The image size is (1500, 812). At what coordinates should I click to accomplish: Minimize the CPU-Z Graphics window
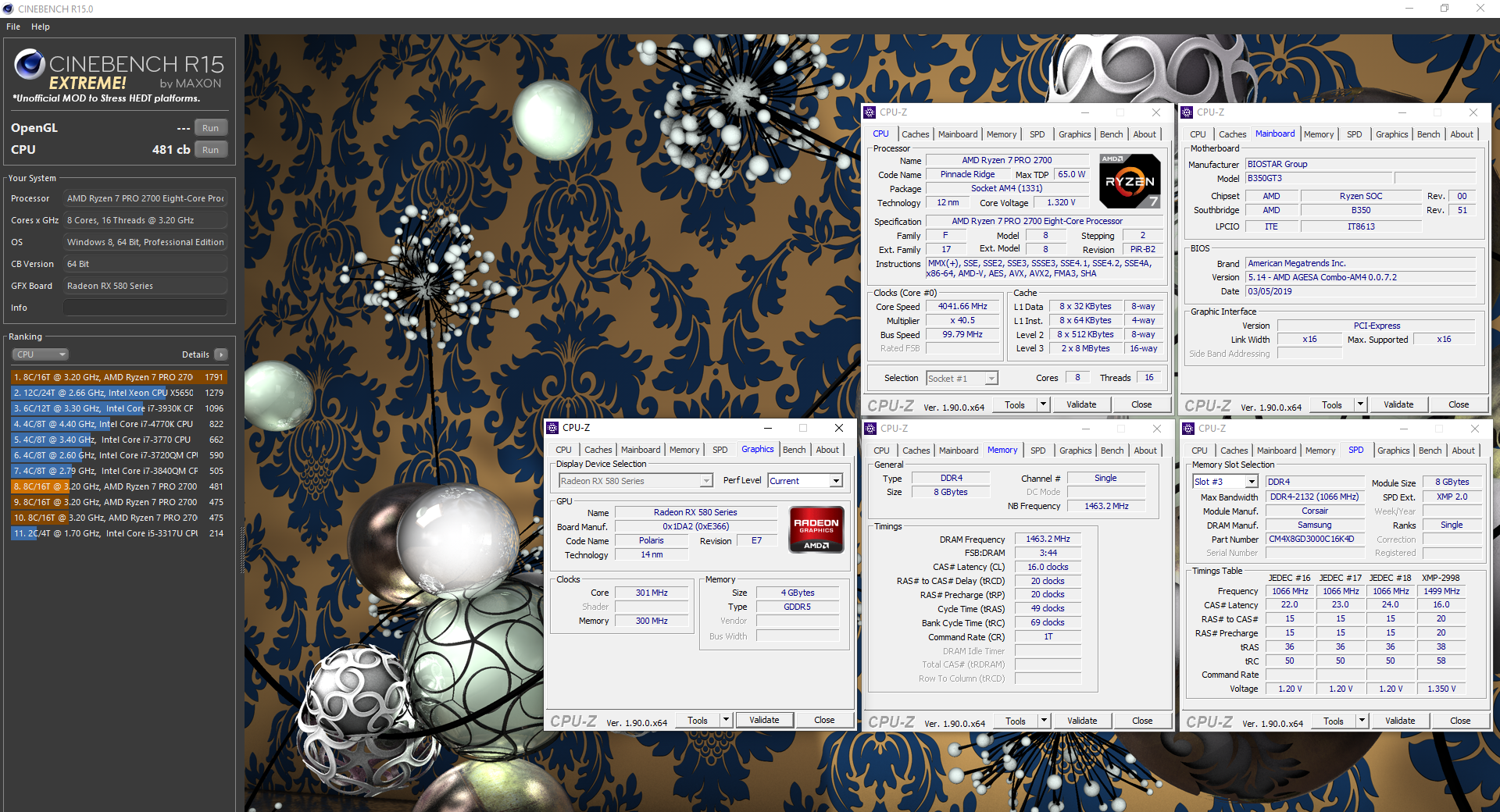767,428
